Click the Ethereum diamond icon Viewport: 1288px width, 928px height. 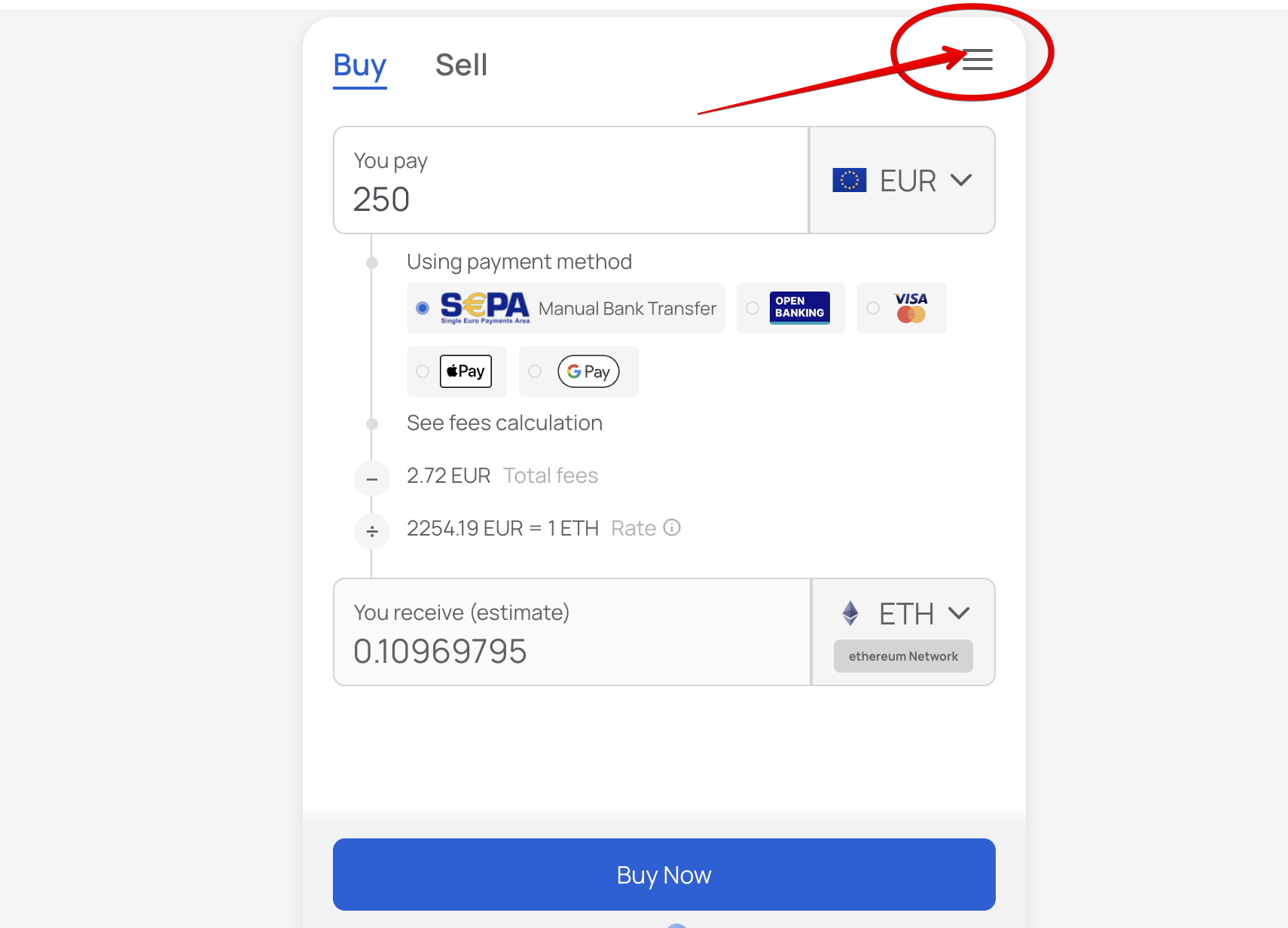tap(850, 613)
